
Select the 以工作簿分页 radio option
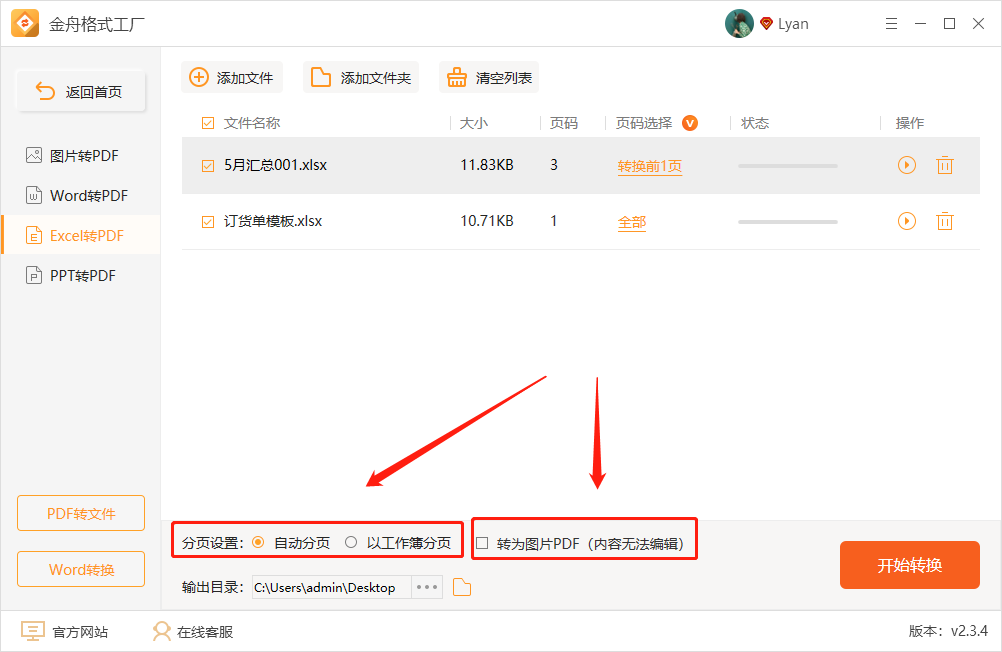(x=351, y=540)
